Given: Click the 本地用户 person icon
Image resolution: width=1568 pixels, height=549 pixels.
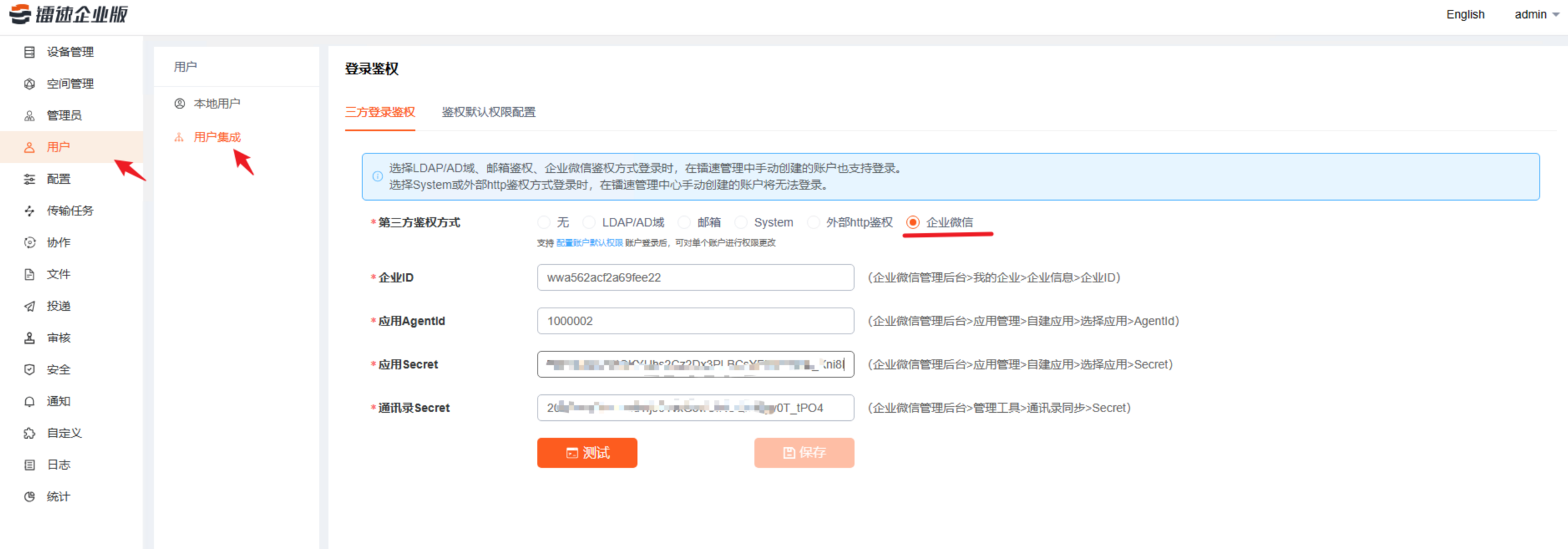Looking at the screenshot, I should pyautogui.click(x=179, y=103).
